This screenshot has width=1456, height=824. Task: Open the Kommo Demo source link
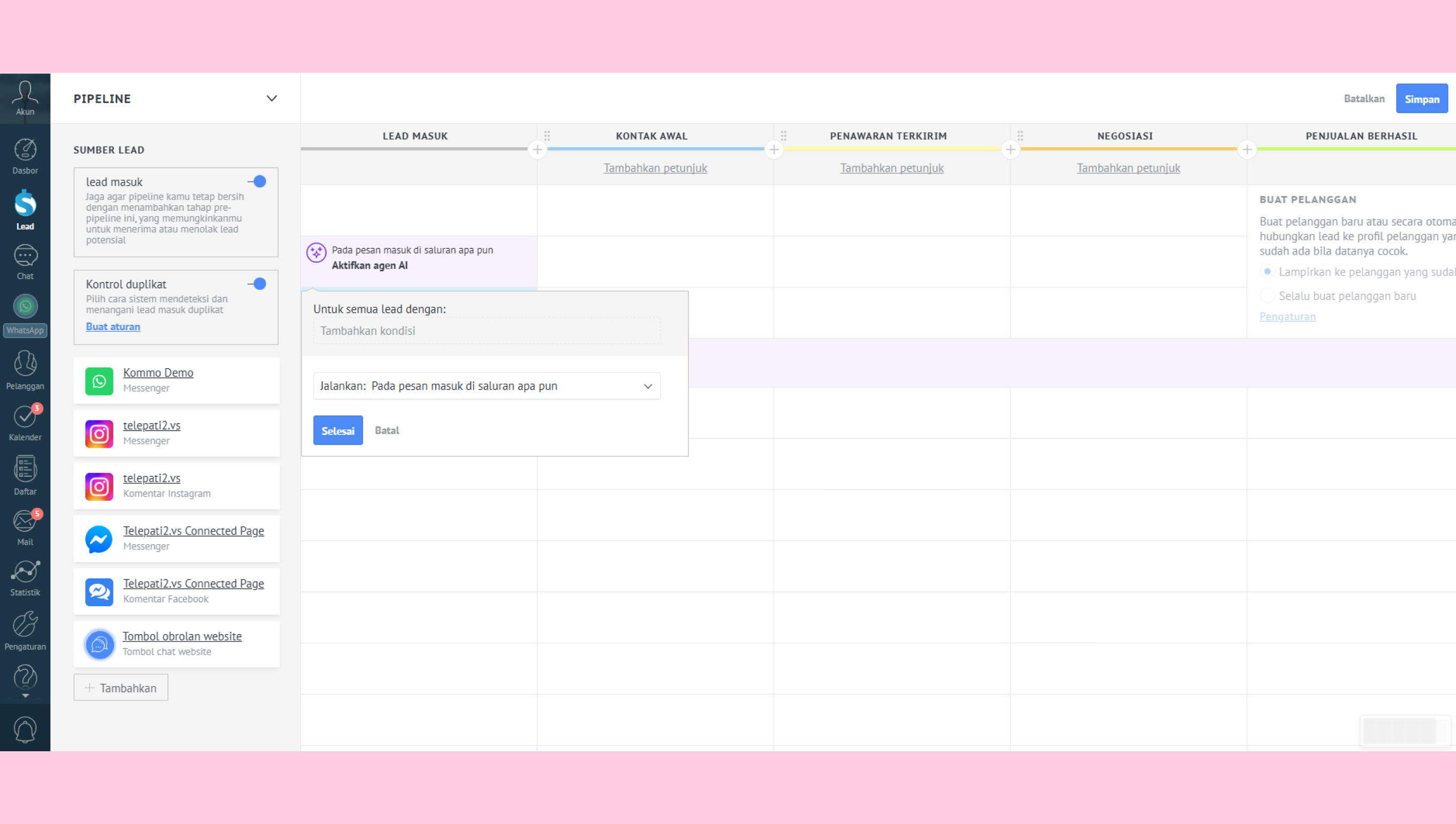[158, 372]
